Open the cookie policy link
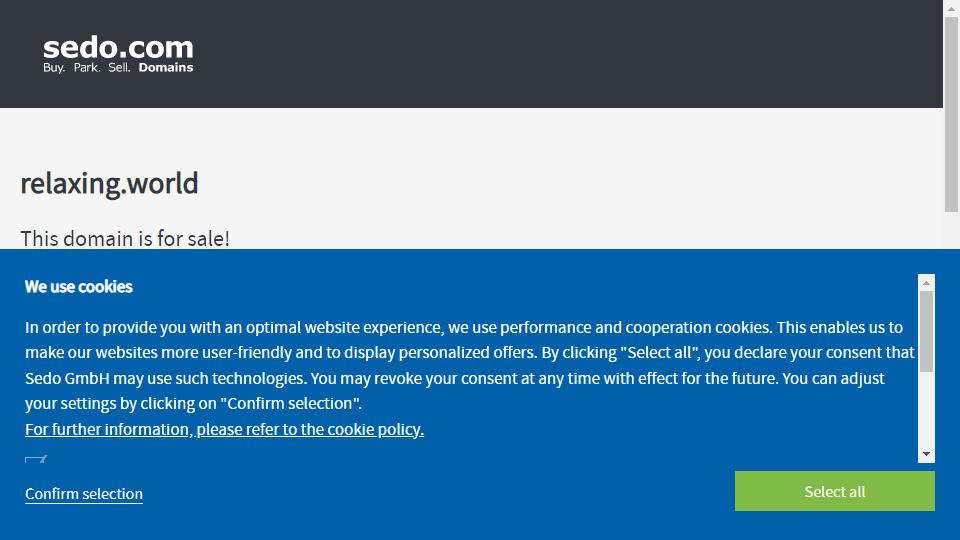Screen dimensions: 960x540 224,429
